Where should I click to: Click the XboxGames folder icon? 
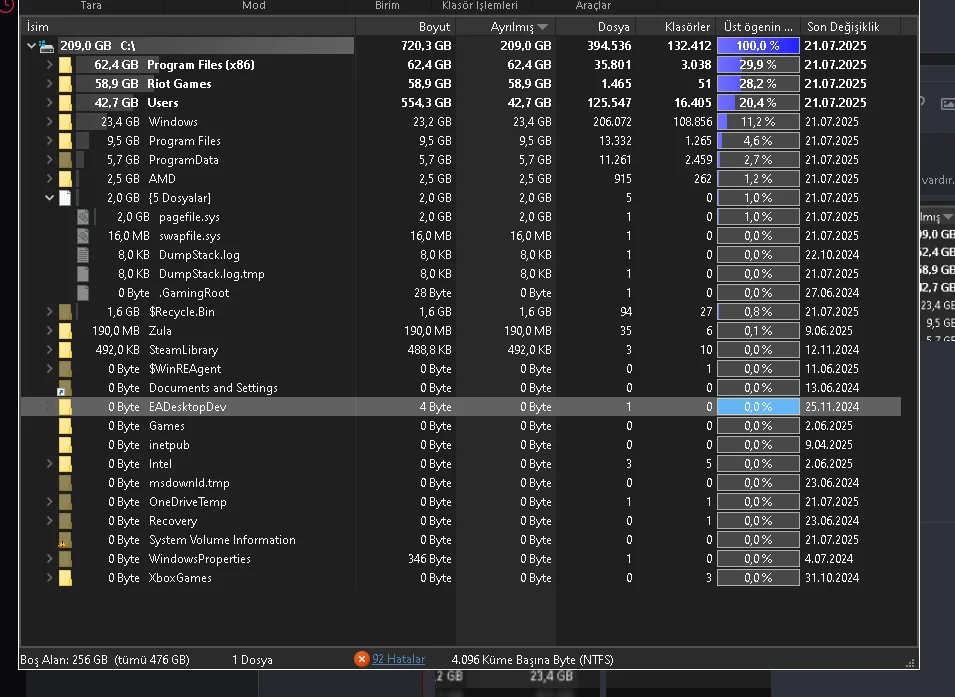[65, 578]
